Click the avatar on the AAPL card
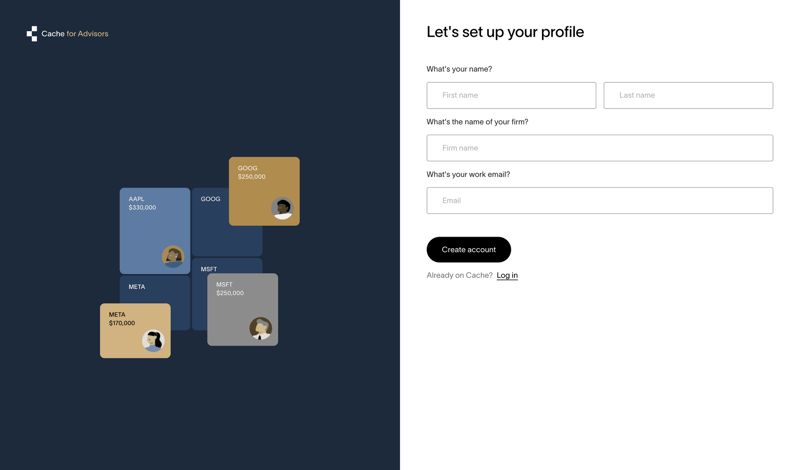Screen dimensions: 800x470 click(173, 256)
